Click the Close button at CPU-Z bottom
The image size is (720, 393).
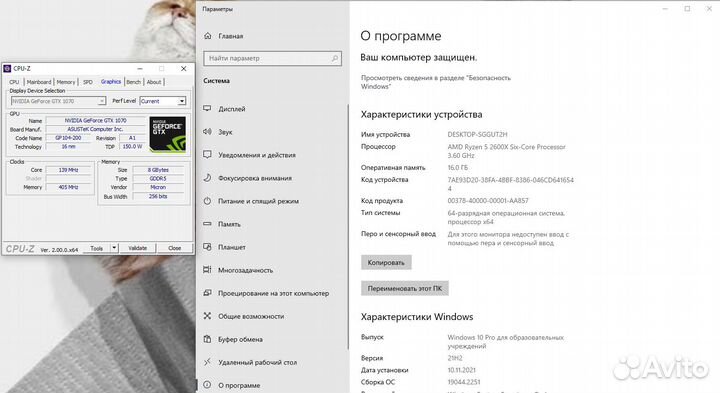click(174, 248)
